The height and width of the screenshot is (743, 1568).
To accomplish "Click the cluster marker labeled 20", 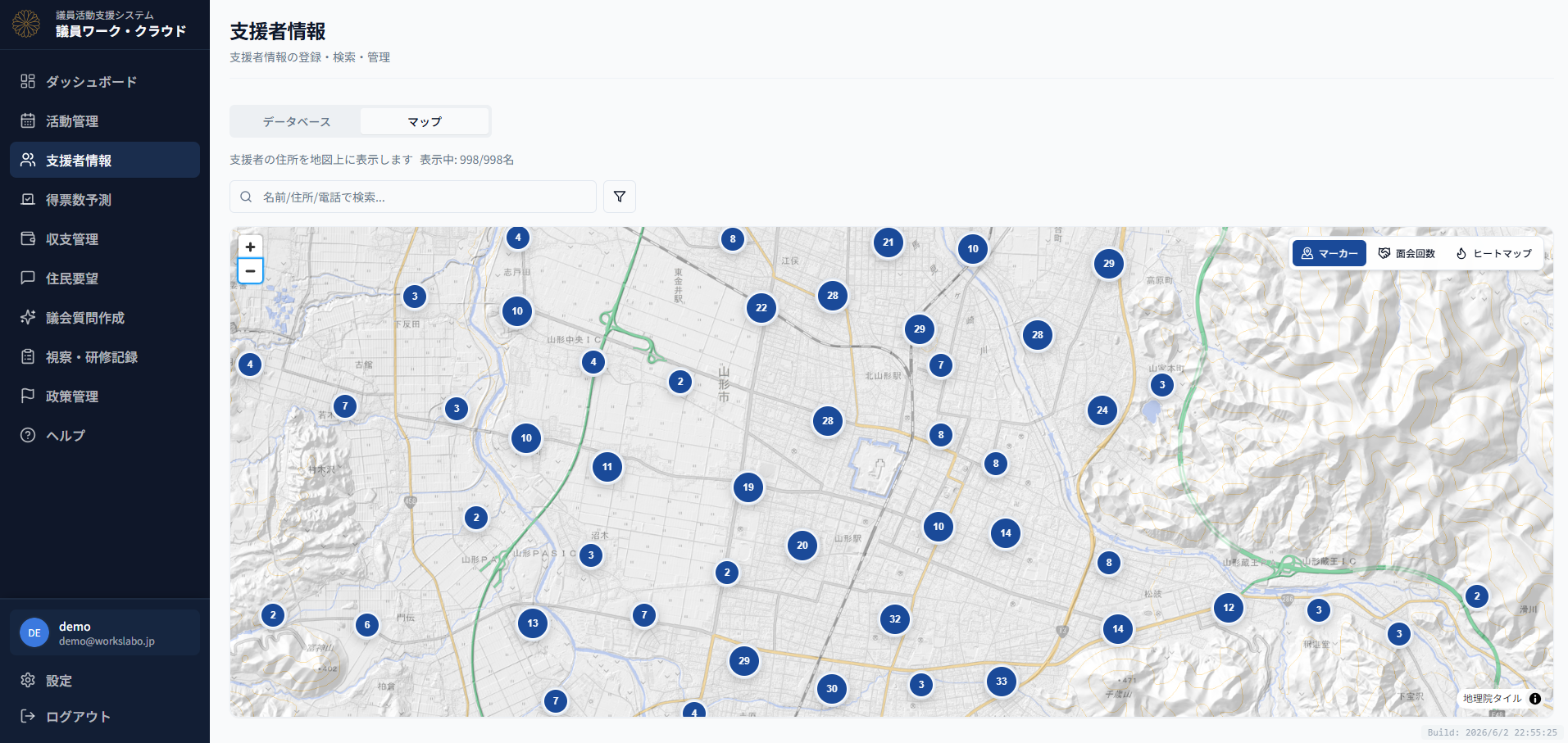I will point(802,546).
